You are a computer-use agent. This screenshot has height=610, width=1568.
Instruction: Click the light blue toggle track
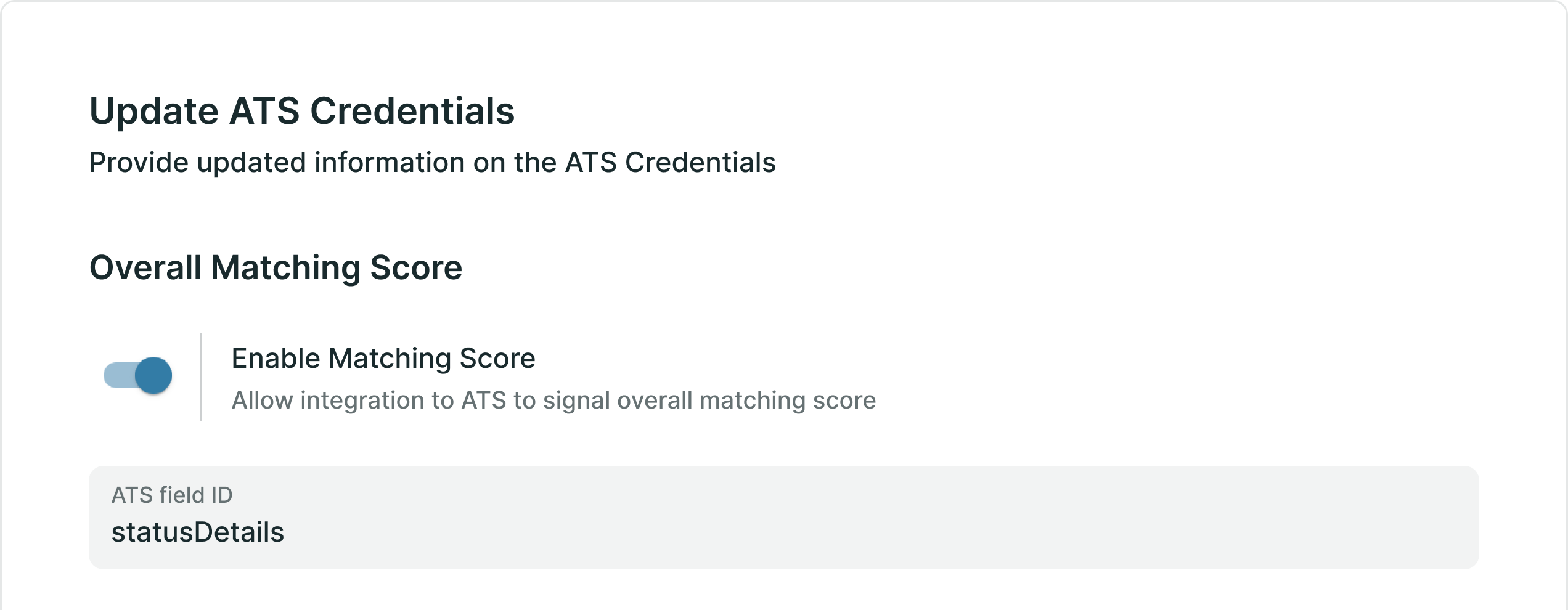click(x=117, y=375)
